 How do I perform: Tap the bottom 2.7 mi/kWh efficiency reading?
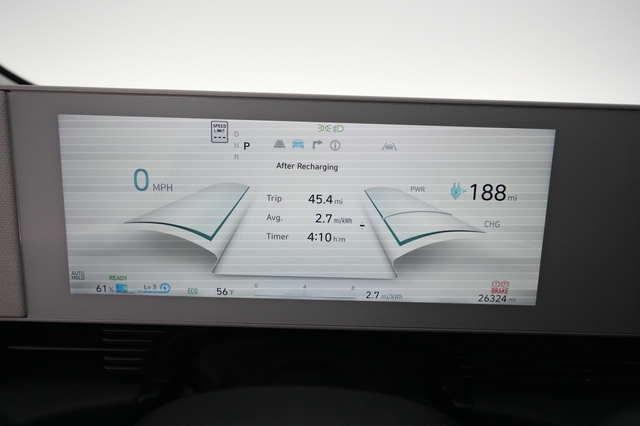click(x=384, y=295)
